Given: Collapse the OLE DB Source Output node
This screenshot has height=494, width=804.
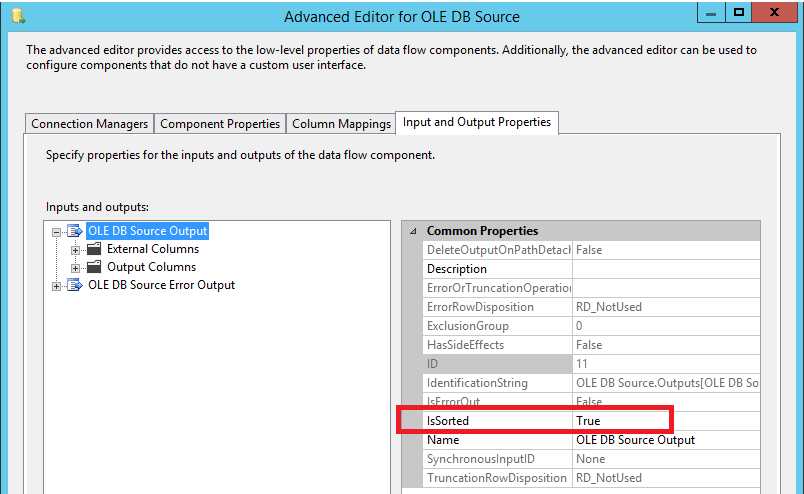Looking at the screenshot, I should [56, 232].
